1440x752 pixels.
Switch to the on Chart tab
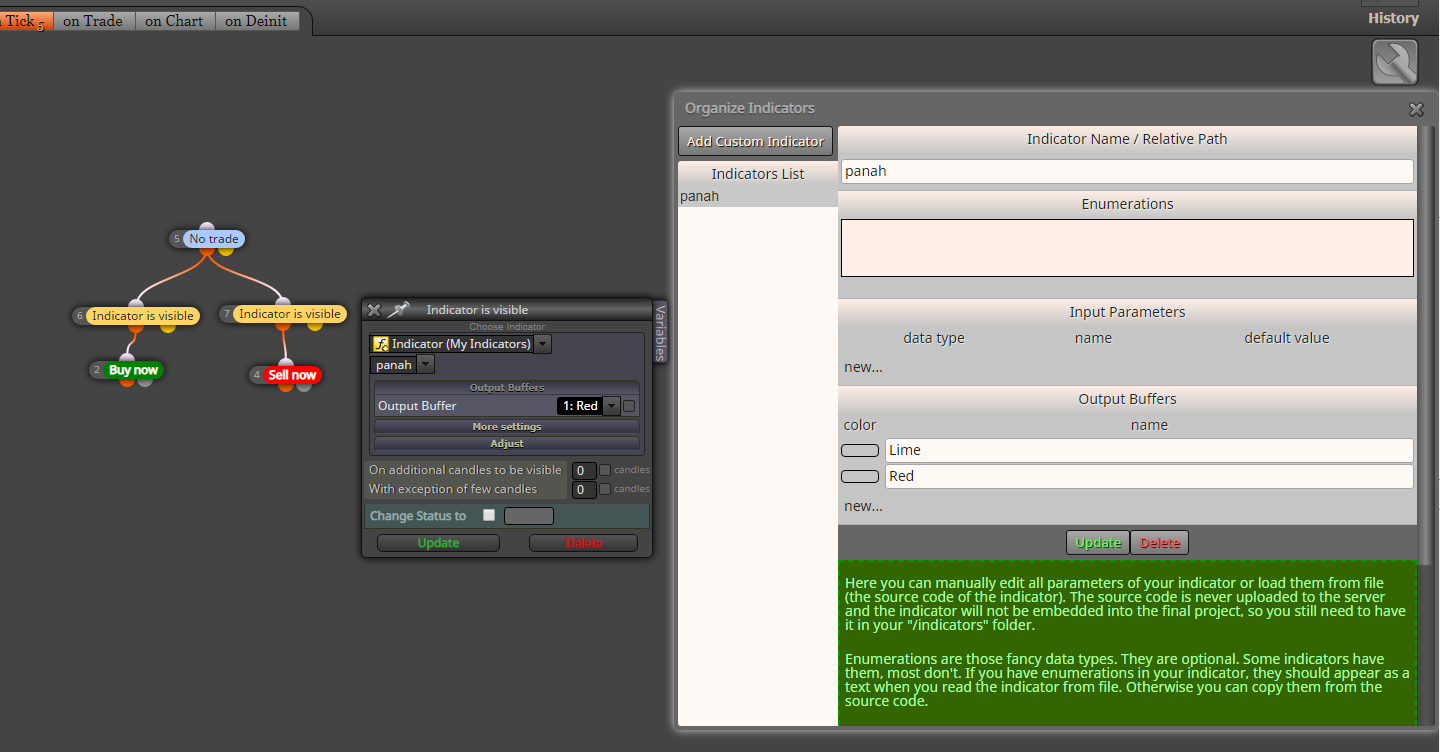tap(174, 21)
